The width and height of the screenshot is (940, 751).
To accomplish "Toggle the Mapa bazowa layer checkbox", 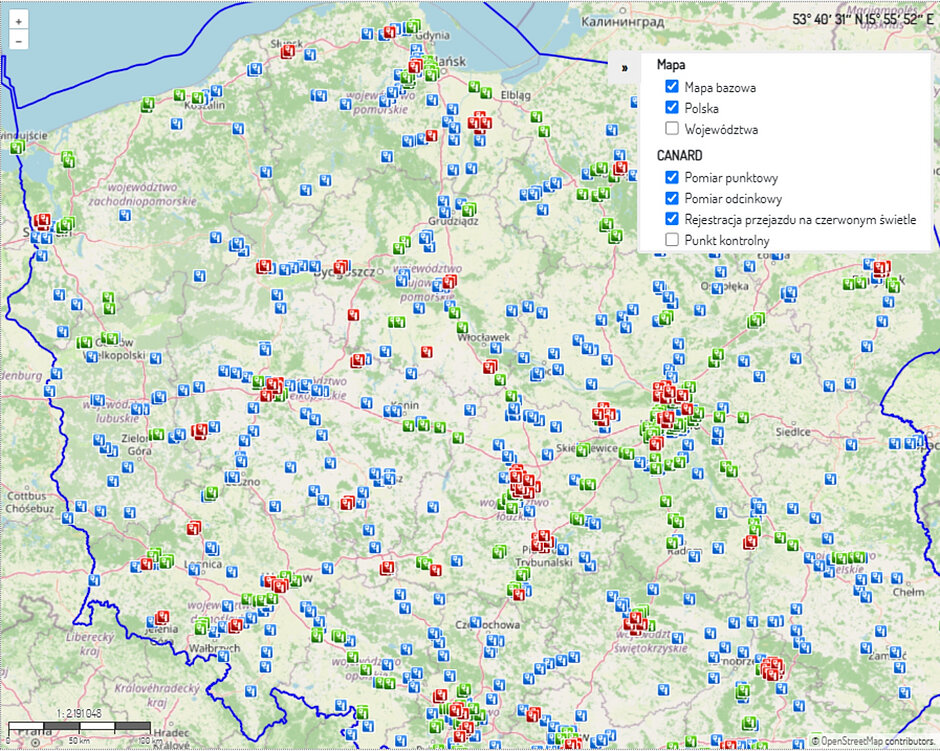I will 672,86.
